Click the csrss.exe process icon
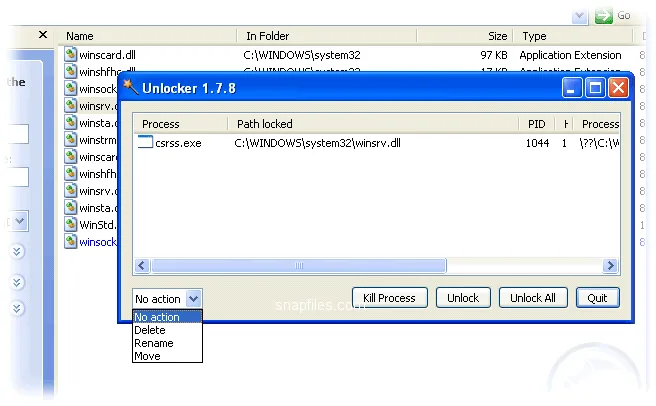The image size is (656, 406). (x=145, y=142)
